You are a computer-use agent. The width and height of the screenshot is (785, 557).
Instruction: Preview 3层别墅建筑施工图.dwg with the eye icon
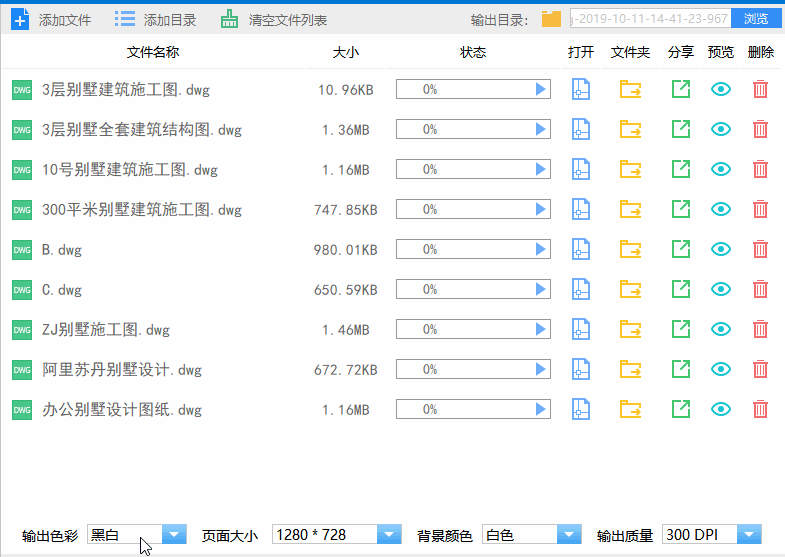click(x=721, y=90)
